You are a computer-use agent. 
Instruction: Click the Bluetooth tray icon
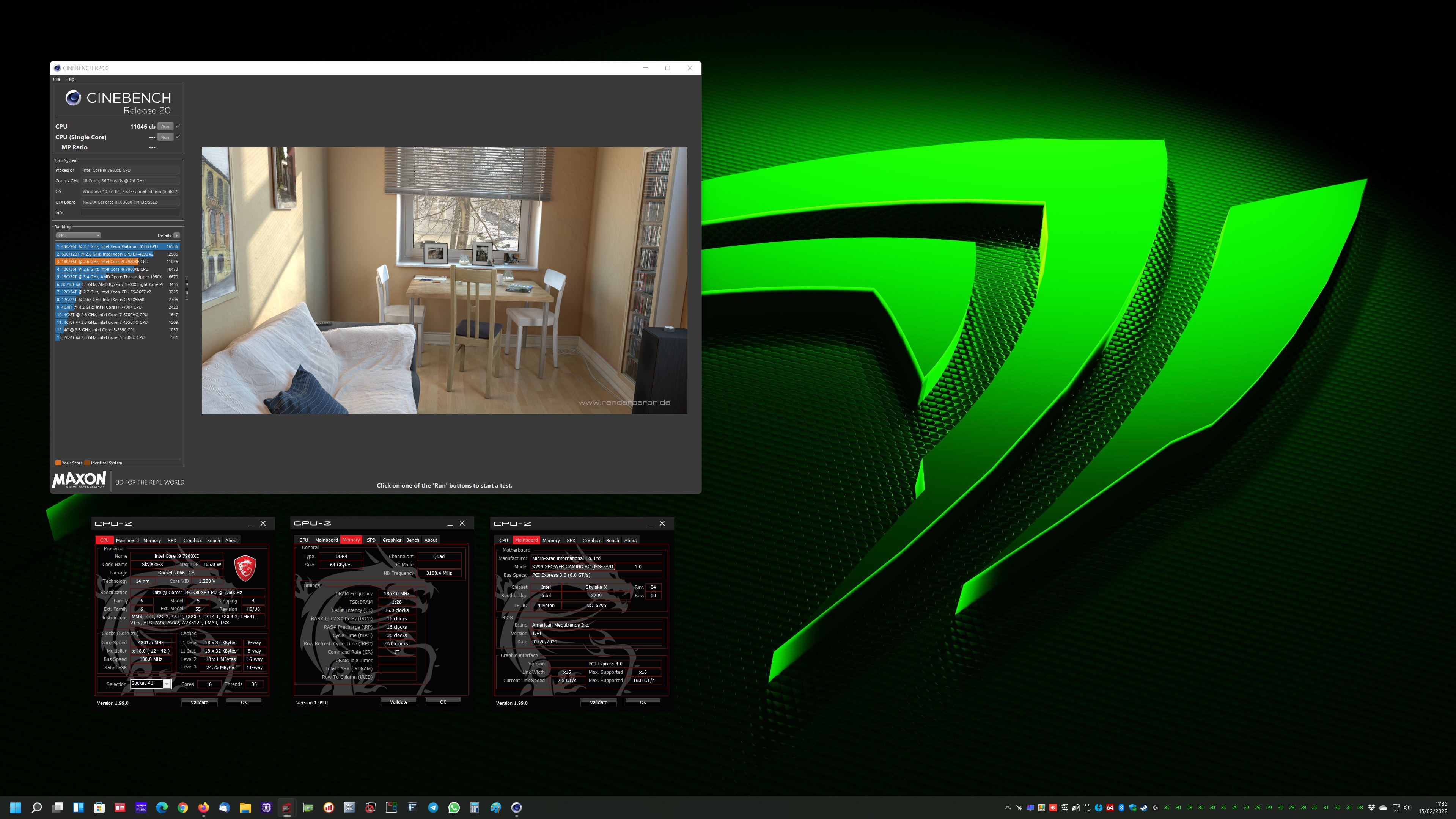pyautogui.click(x=1121, y=808)
